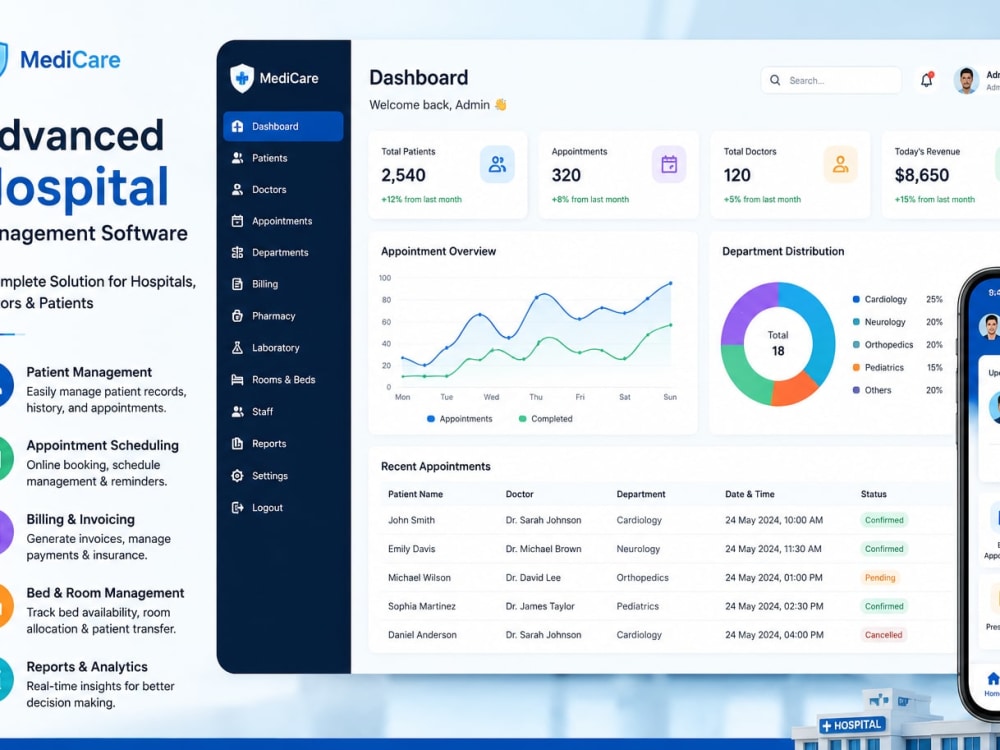Click the Others legend color dot

pyautogui.click(x=857, y=390)
